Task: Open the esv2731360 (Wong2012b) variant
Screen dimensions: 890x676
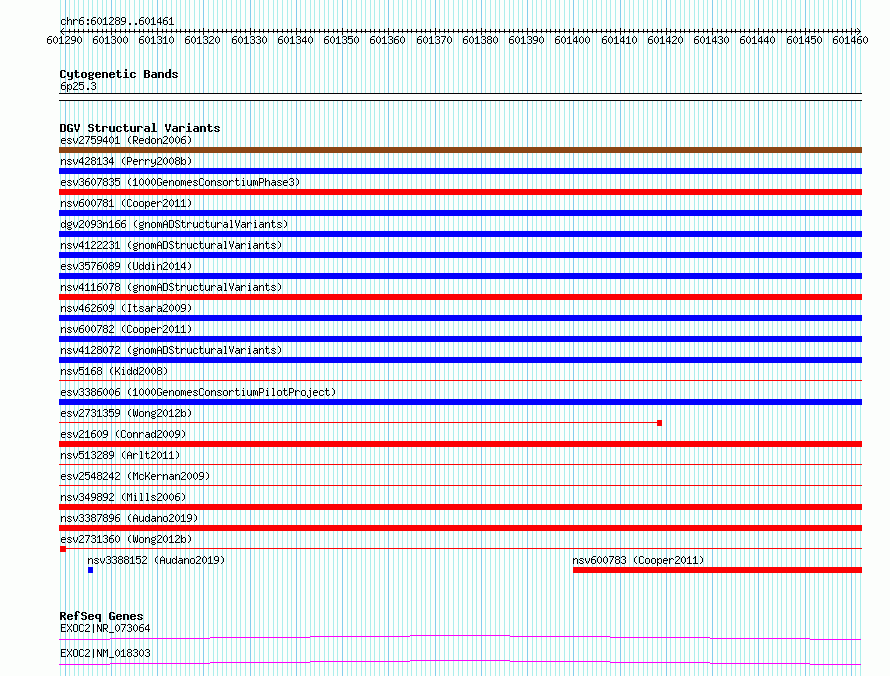Action: tap(126, 539)
